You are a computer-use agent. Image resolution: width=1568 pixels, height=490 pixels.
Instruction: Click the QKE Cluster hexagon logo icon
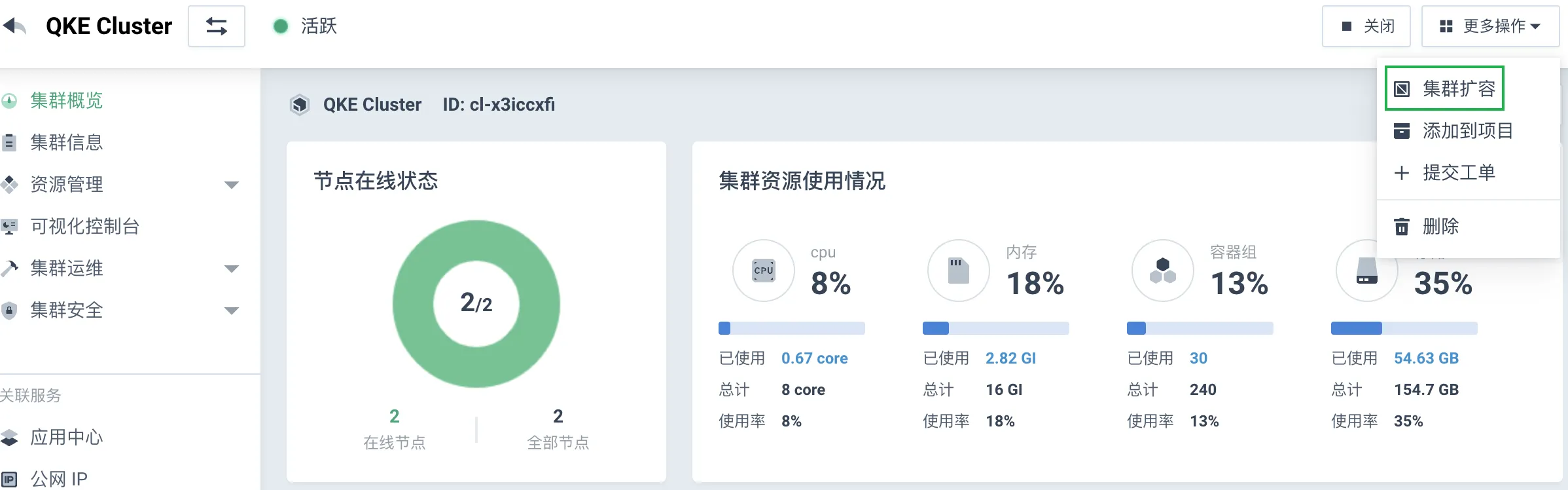(x=300, y=105)
